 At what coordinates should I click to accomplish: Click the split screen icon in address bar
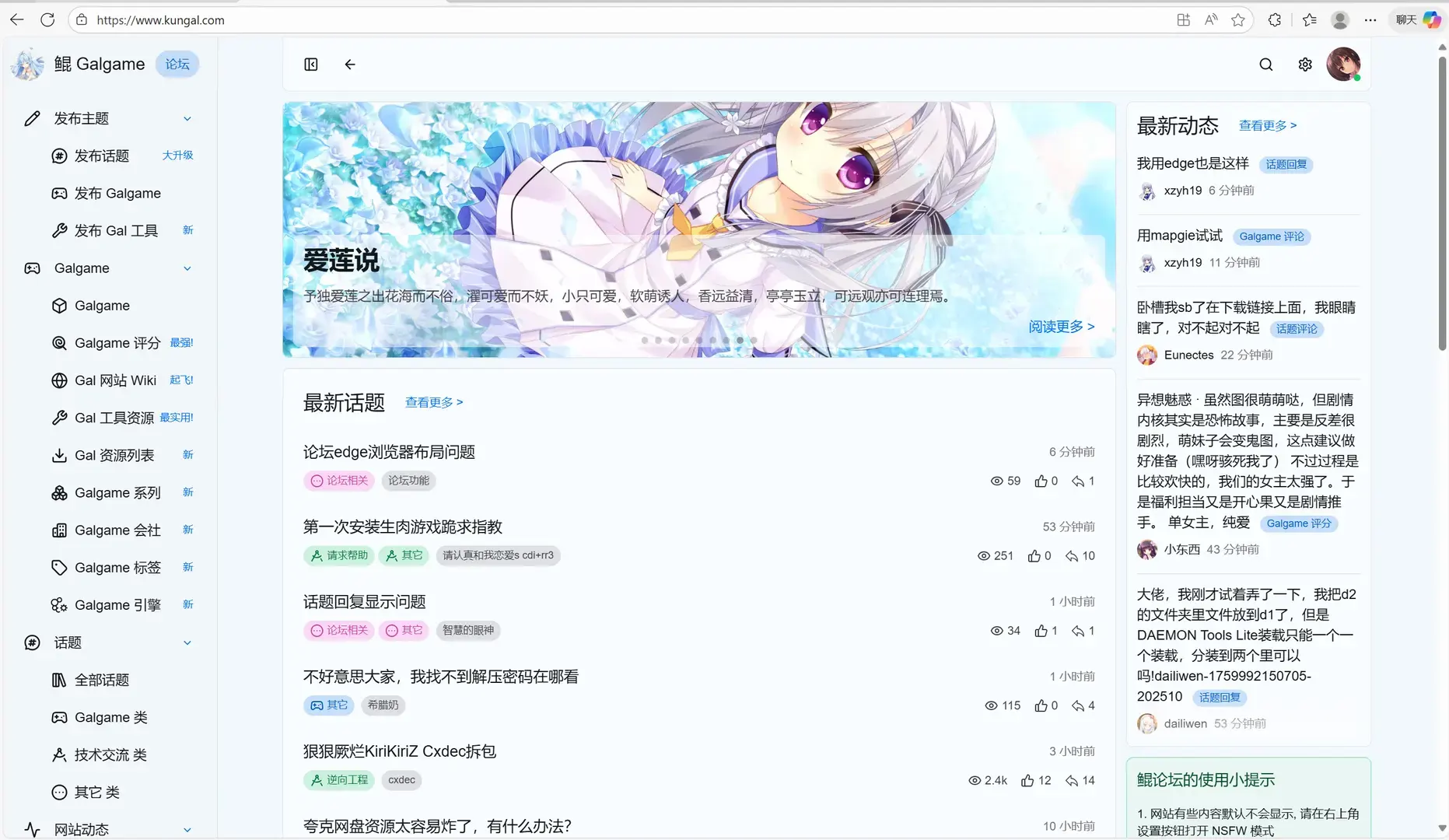pos(1183,20)
